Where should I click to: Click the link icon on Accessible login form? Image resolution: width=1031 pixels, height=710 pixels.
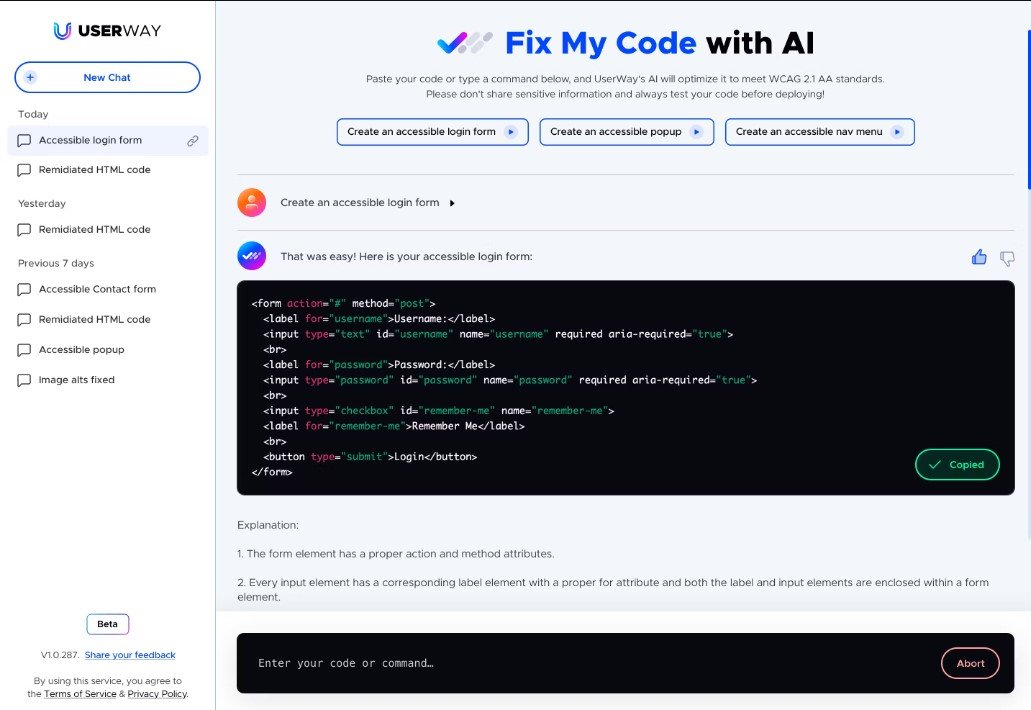coord(193,141)
